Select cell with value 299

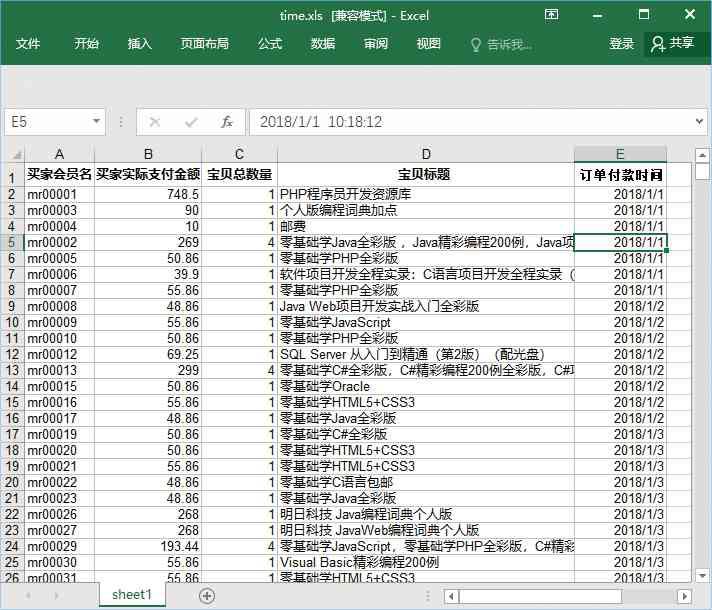click(x=148, y=370)
